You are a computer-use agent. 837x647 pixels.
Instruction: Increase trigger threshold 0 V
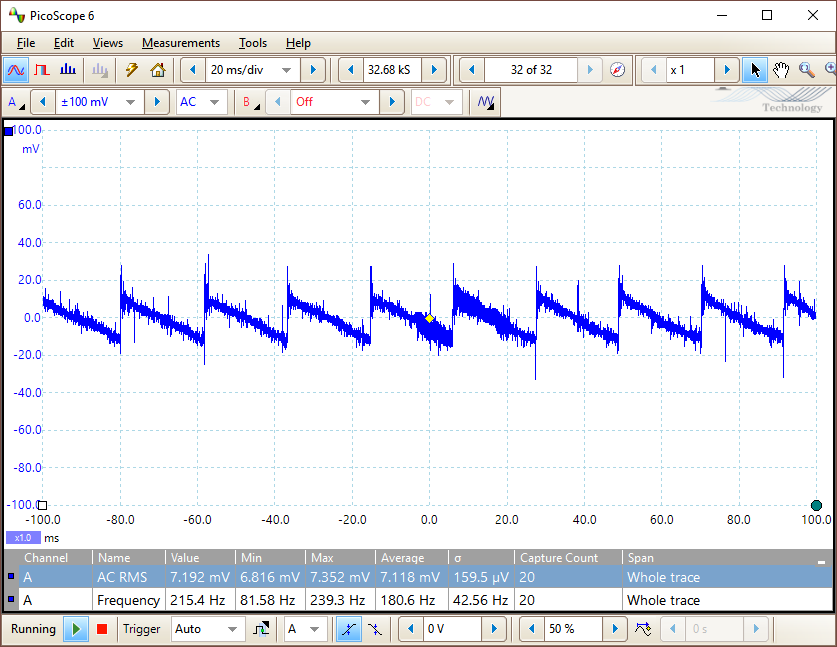494,629
